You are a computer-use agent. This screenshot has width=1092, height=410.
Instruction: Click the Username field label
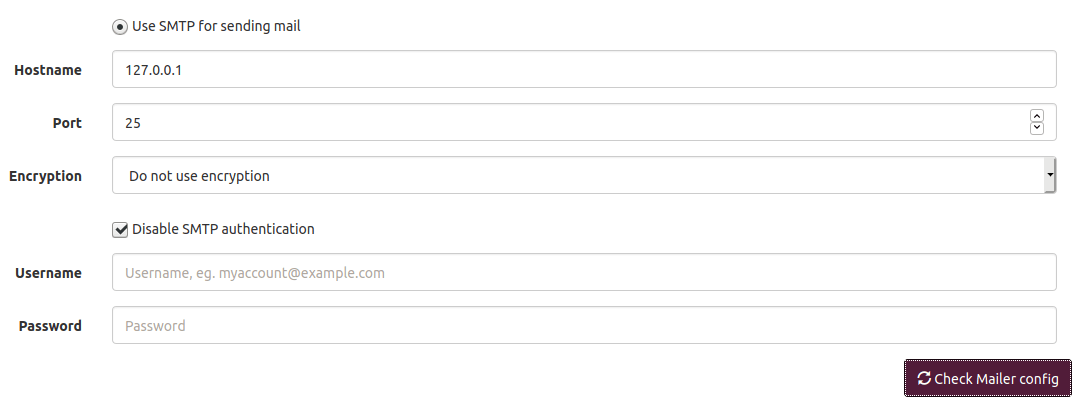(x=48, y=272)
